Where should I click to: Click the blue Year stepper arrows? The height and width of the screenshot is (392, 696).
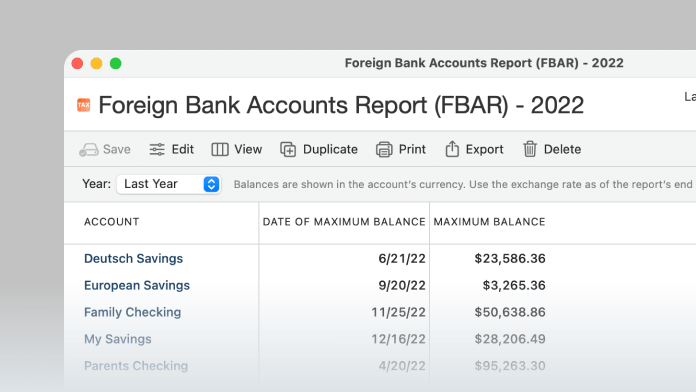[211, 184]
